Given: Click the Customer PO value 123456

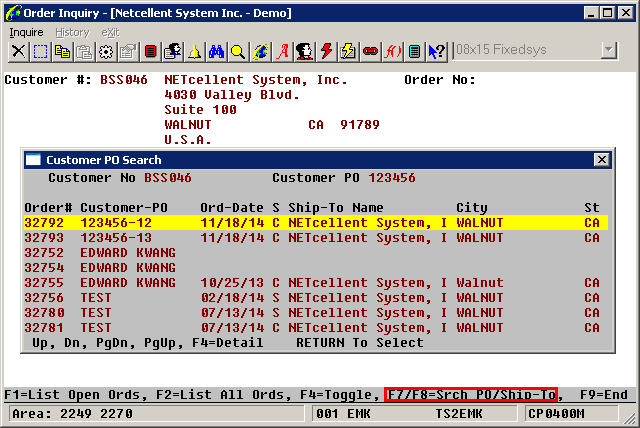Looking at the screenshot, I should (392, 178).
